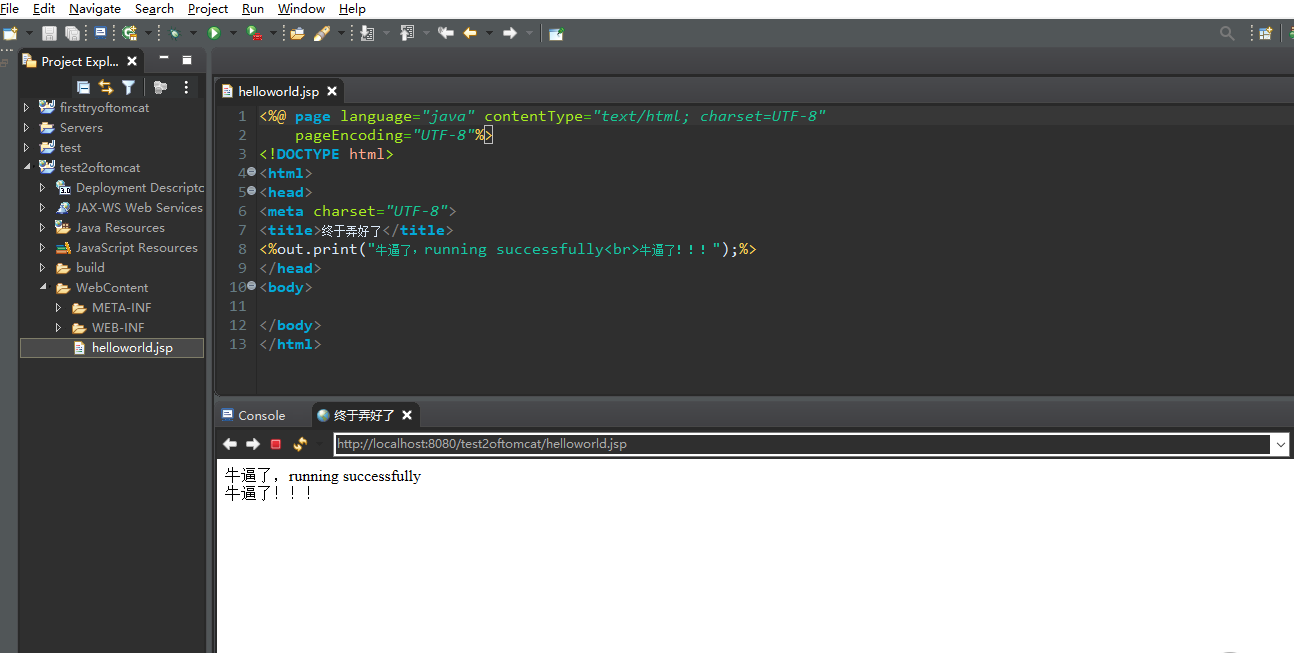Refresh the page in the internal browser
The height and width of the screenshot is (653, 1294).
click(x=298, y=443)
